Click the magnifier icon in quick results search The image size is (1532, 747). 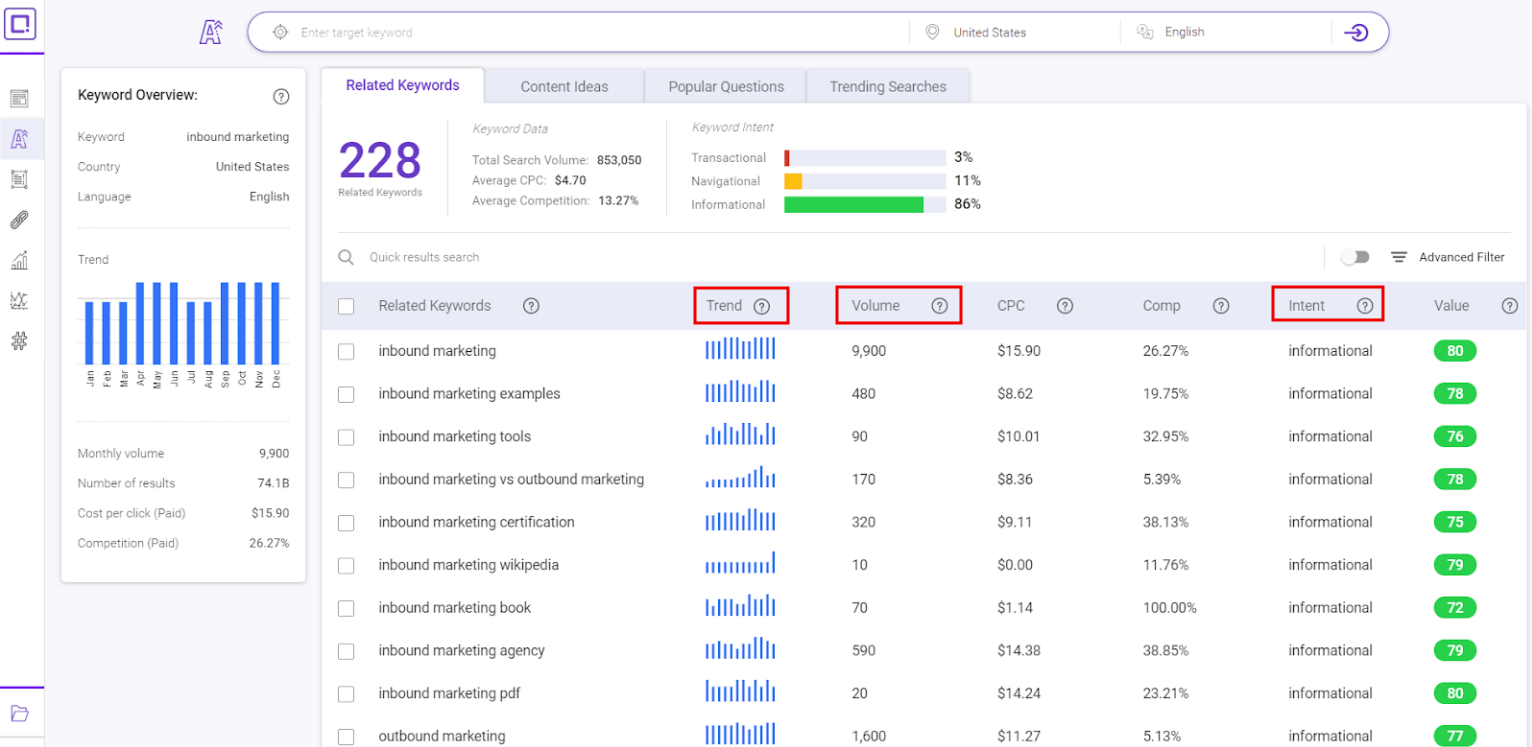coord(346,257)
